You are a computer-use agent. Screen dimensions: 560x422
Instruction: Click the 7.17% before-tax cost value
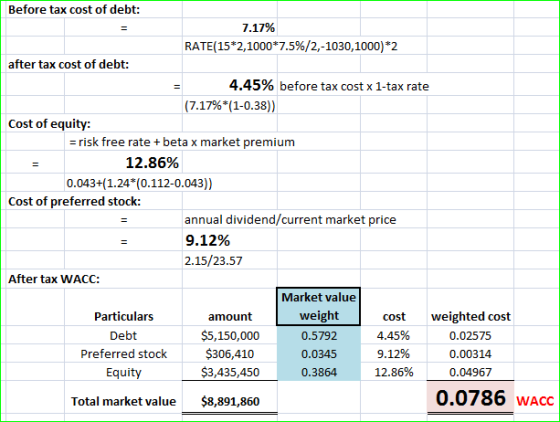pyautogui.click(x=258, y=28)
